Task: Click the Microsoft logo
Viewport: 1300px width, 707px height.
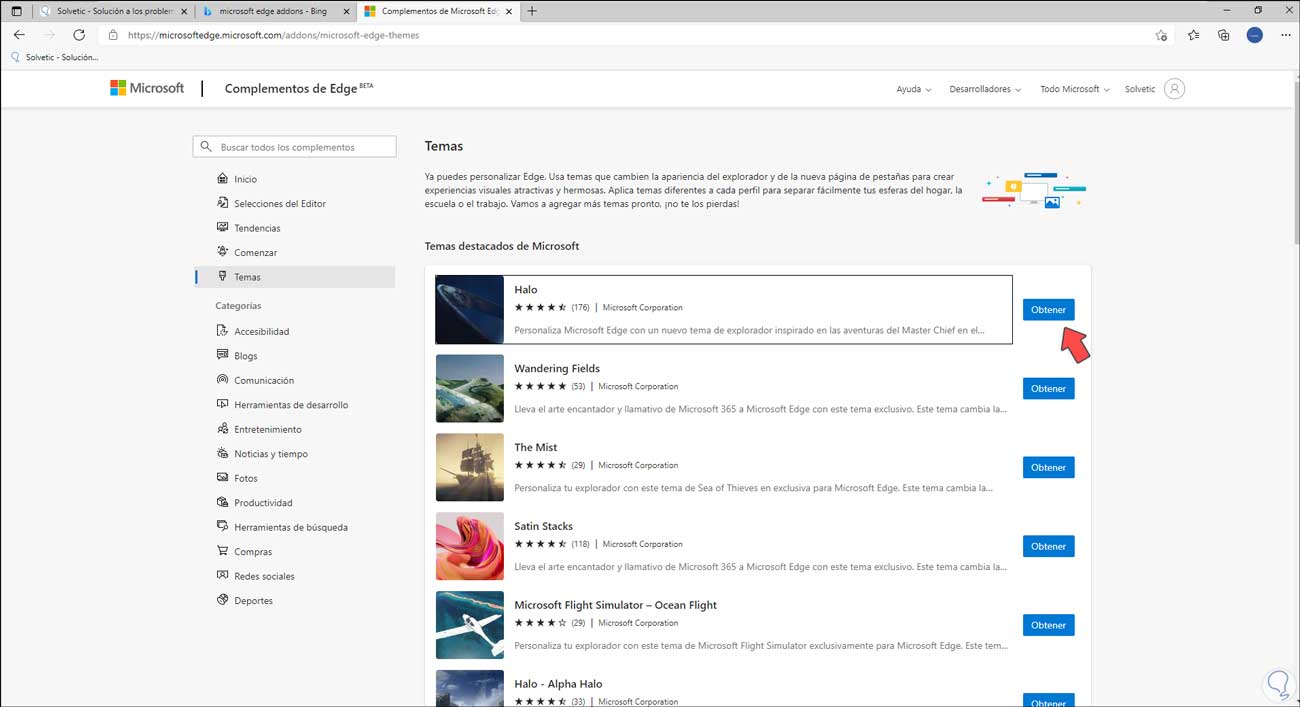Action: click(147, 88)
